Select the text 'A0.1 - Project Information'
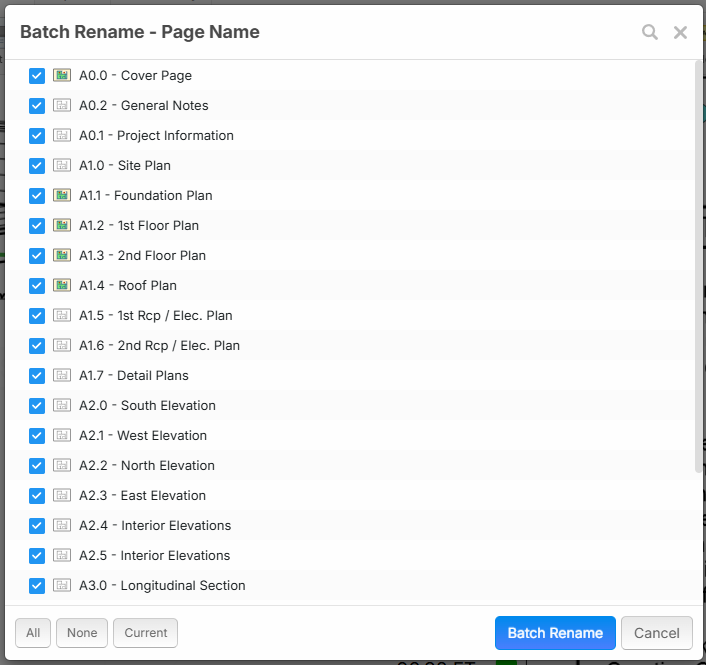 [x=156, y=135]
